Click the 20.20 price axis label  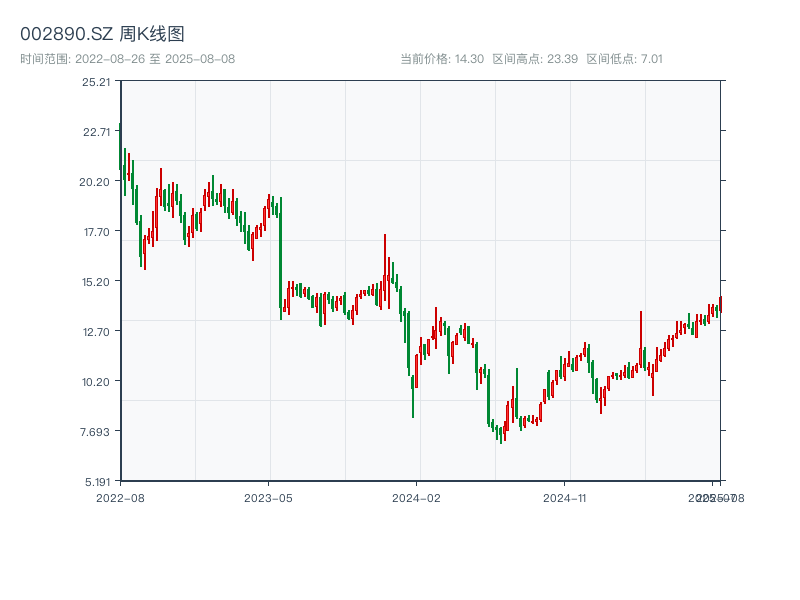pyautogui.click(x=97, y=181)
